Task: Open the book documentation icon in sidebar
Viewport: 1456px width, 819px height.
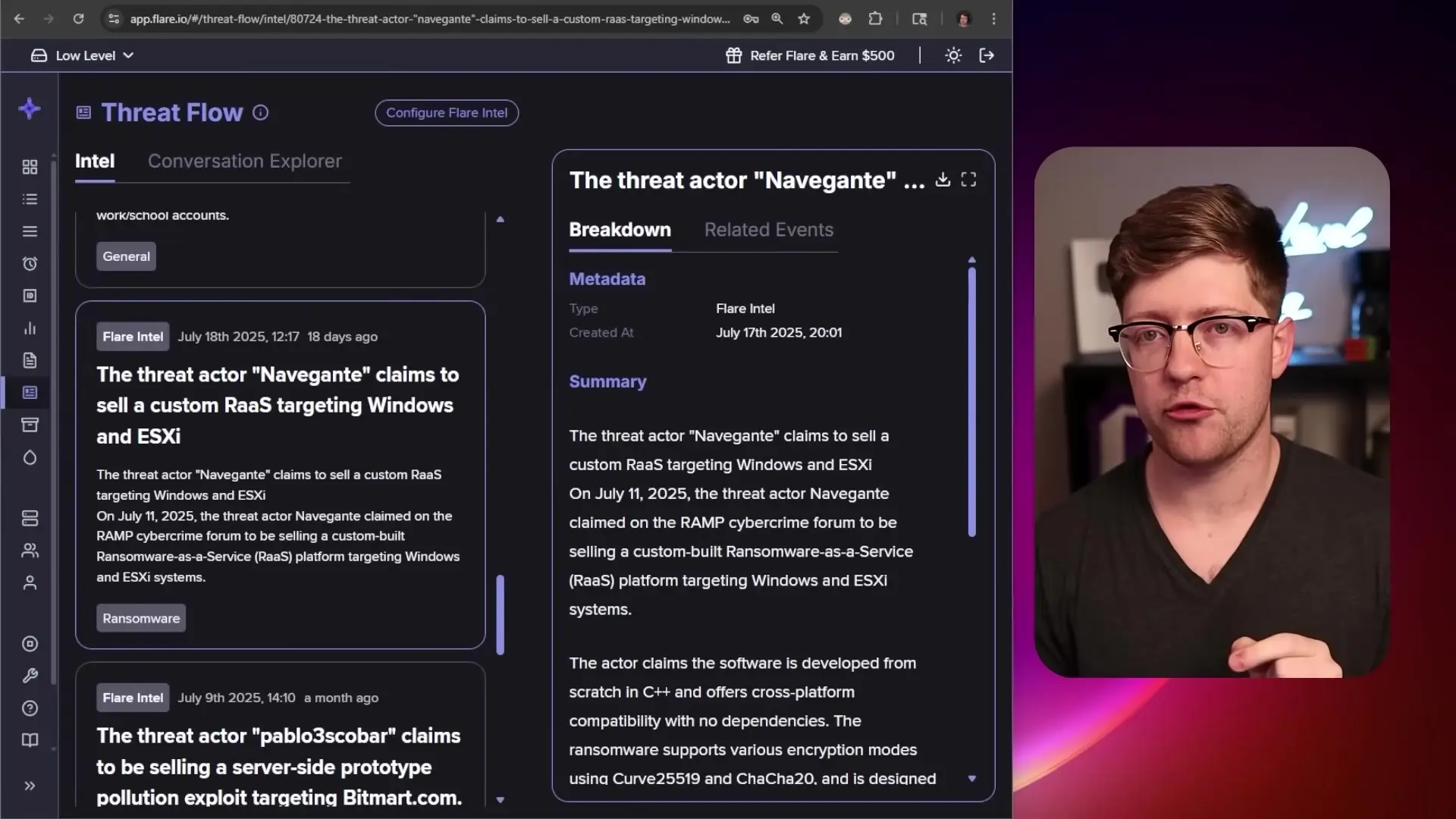Action: 30,740
